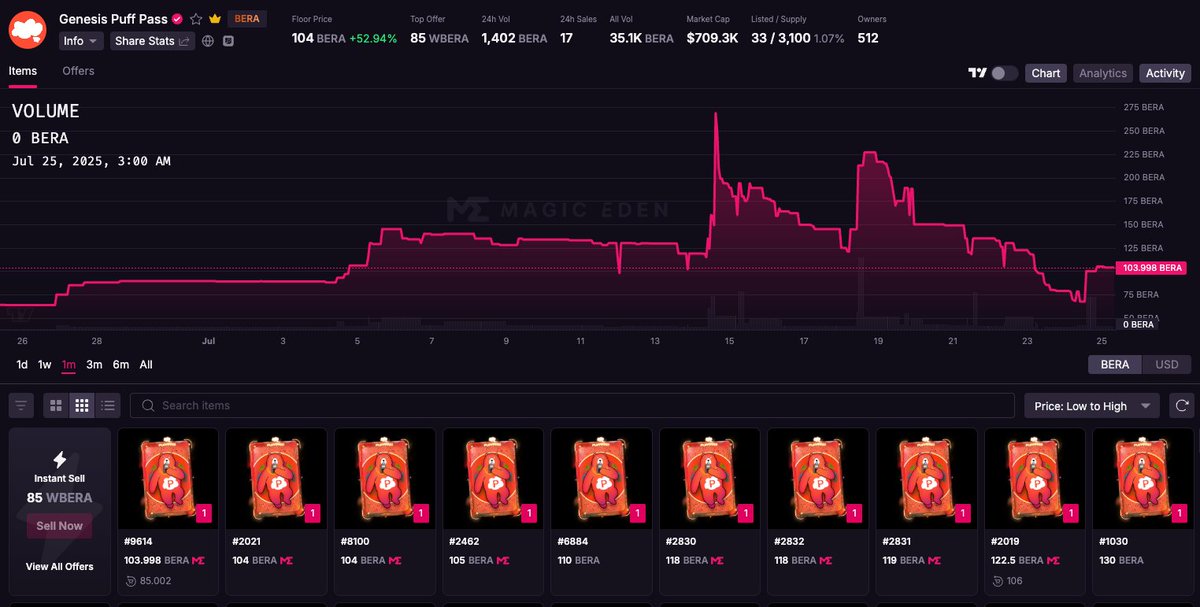The height and width of the screenshot is (607, 1200).
Task: Toggle the Analytics panel button
Action: coord(1103,73)
